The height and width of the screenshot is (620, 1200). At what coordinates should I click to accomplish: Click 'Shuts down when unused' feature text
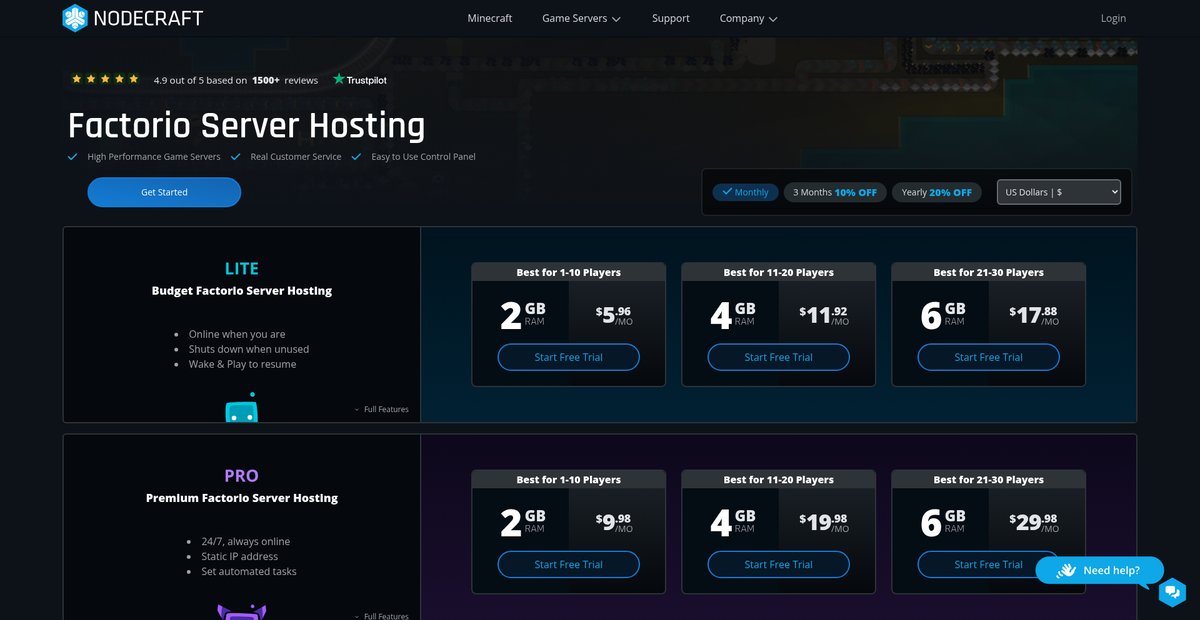249,349
